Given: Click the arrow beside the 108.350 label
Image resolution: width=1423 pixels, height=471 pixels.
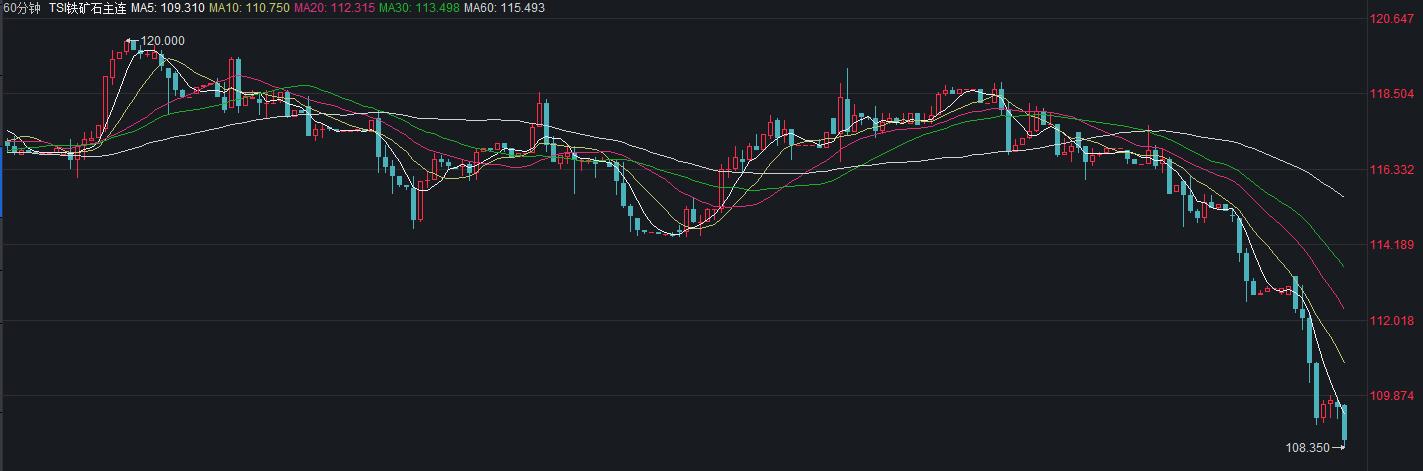Looking at the screenshot, I should [1339, 448].
